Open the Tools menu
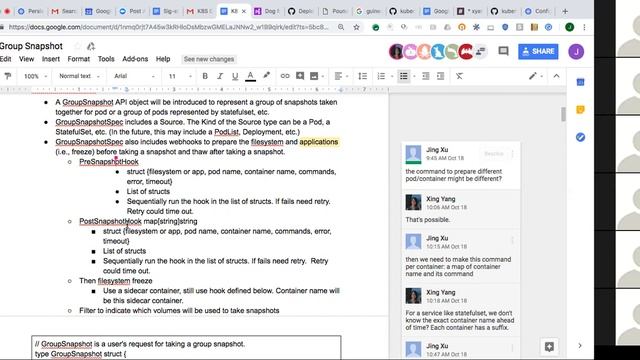The image size is (640, 360). coord(106,59)
